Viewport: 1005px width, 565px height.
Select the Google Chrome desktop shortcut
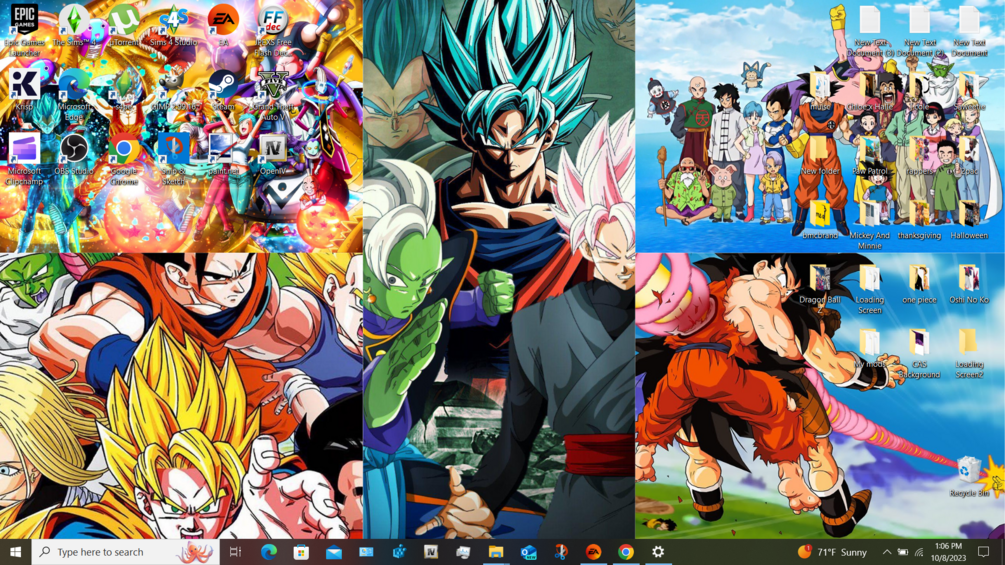124,159
